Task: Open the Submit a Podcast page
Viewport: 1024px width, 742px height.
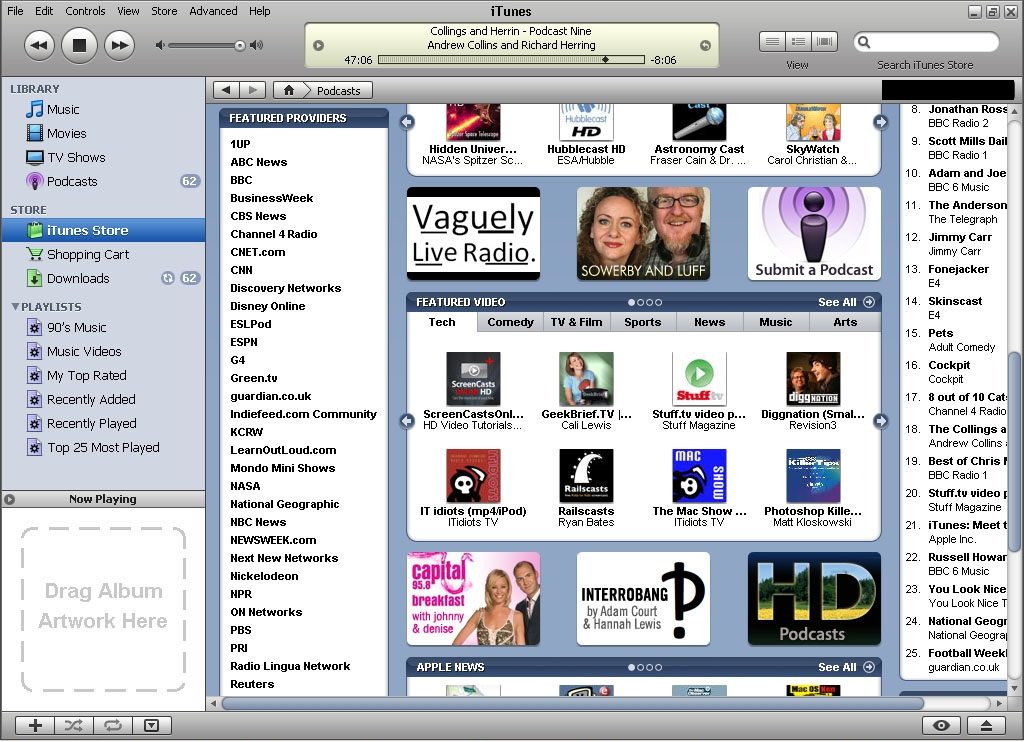Action: [x=813, y=233]
